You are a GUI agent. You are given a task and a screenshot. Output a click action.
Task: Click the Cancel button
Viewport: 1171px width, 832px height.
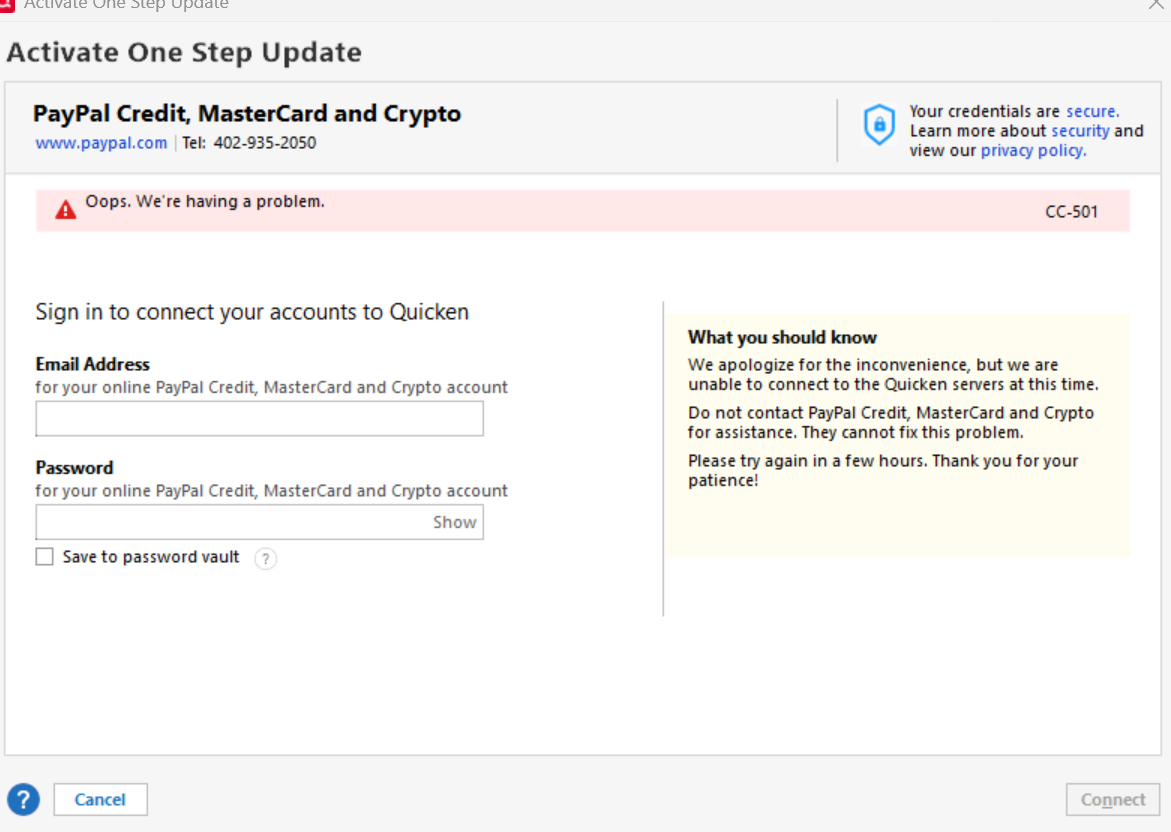point(100,800)
